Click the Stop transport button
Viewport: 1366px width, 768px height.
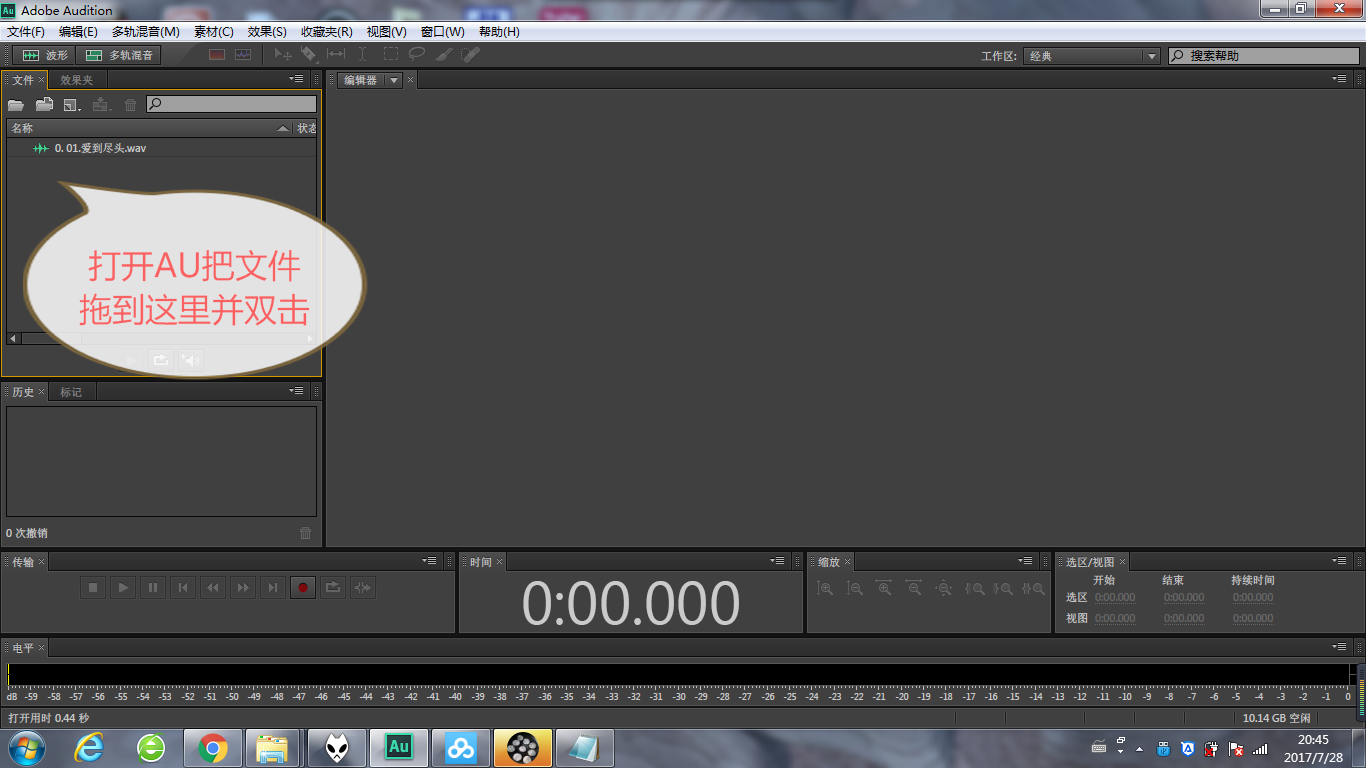pos(93,588)
